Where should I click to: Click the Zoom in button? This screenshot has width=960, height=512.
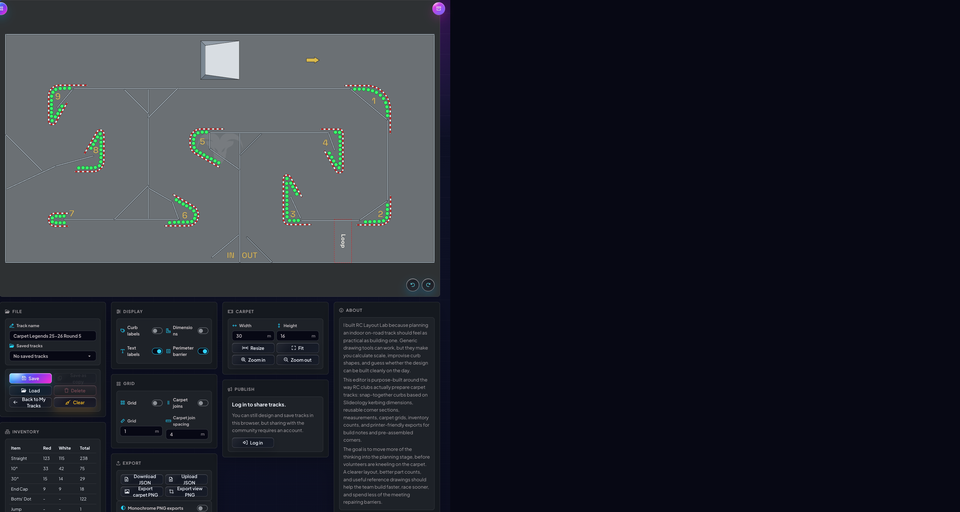point(253,360)
